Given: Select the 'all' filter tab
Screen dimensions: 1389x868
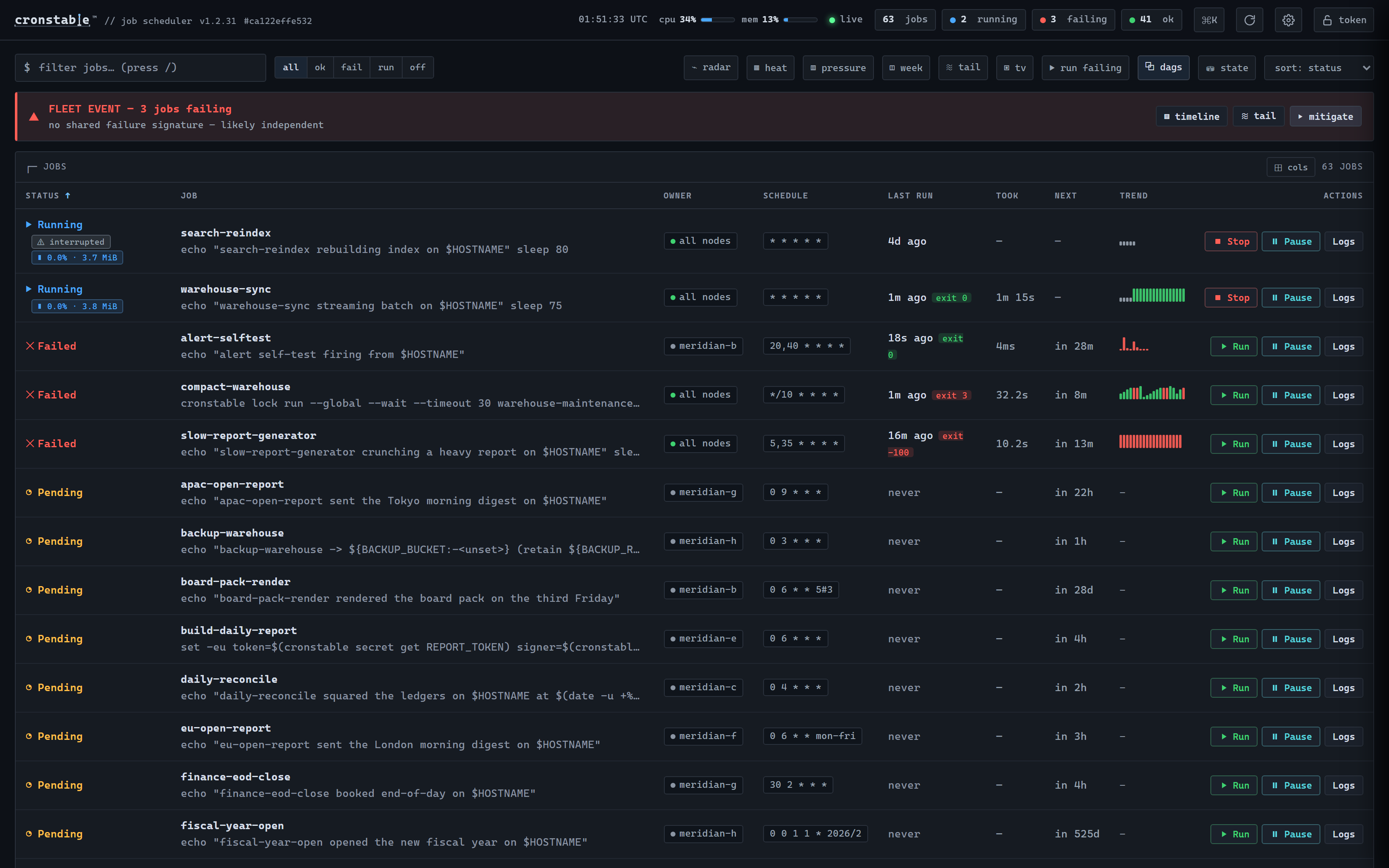Looking at the screenshot, I should coord(291,68).
